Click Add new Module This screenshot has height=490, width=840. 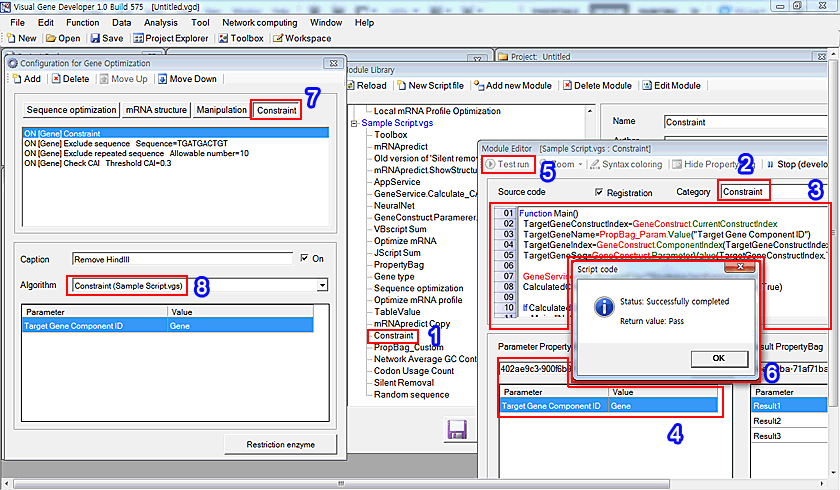click(513, 86)
